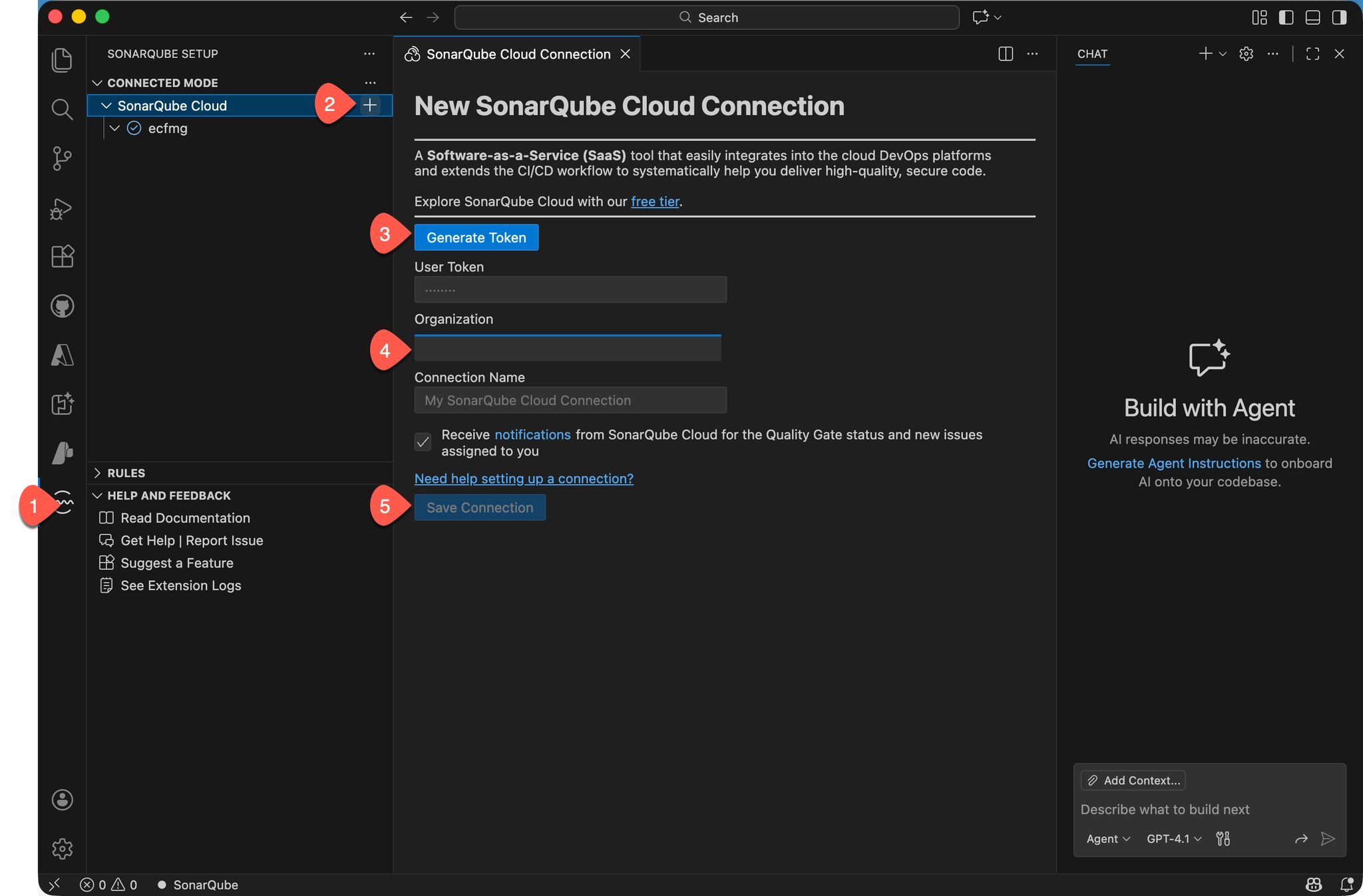Open the SonarQube view in activity bar
The height and width of the screenshot is (896, 1363).
(63, 502)
